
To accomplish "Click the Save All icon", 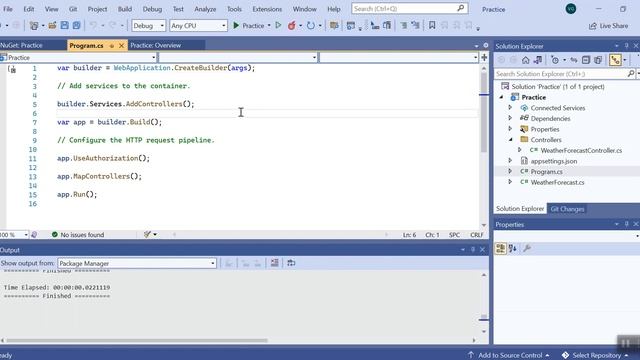I will point(76,25).
